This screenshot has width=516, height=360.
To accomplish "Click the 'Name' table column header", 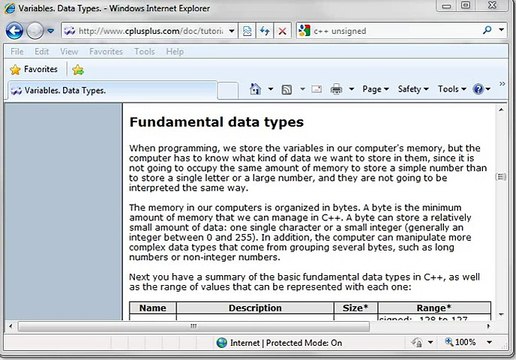I will click(x=153, y=308).
